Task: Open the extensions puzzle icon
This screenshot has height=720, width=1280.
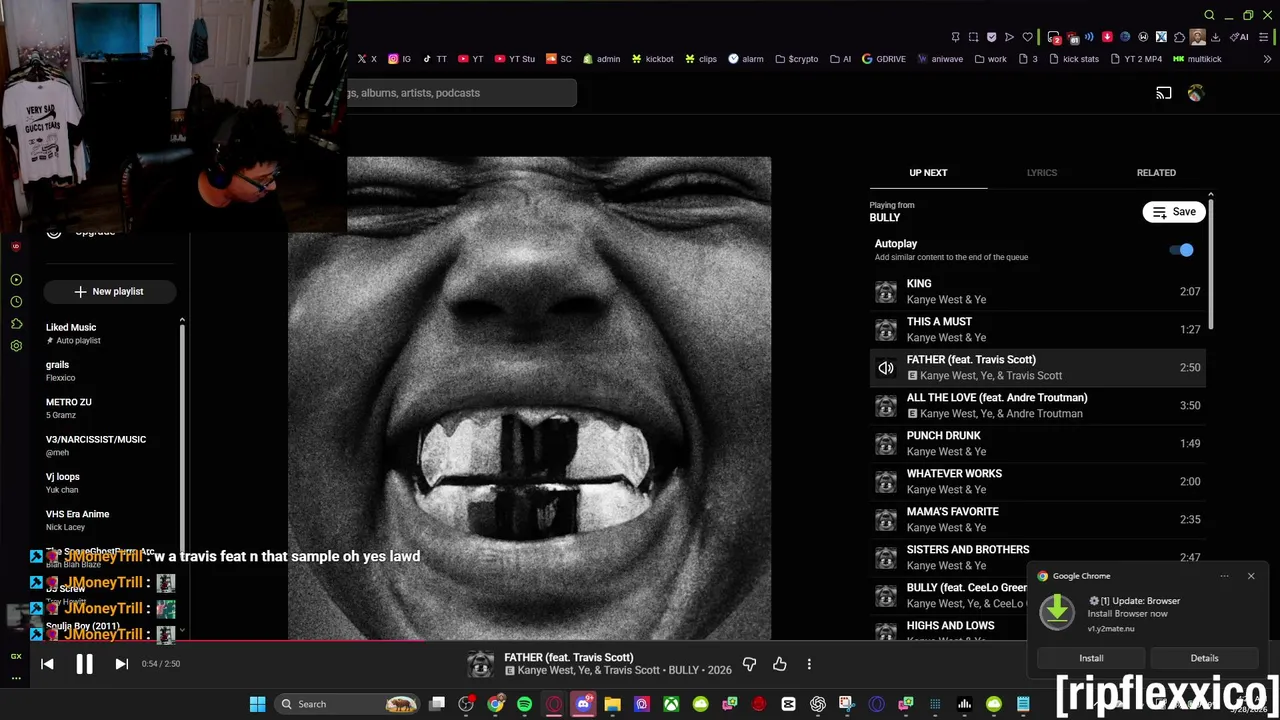Action: tap(1179, 37)
